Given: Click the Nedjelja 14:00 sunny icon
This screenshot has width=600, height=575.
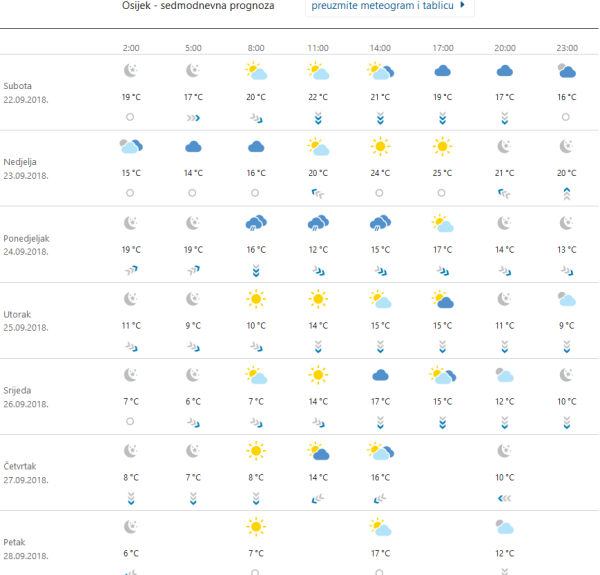Looking at the screenshot, I should 380,147.
